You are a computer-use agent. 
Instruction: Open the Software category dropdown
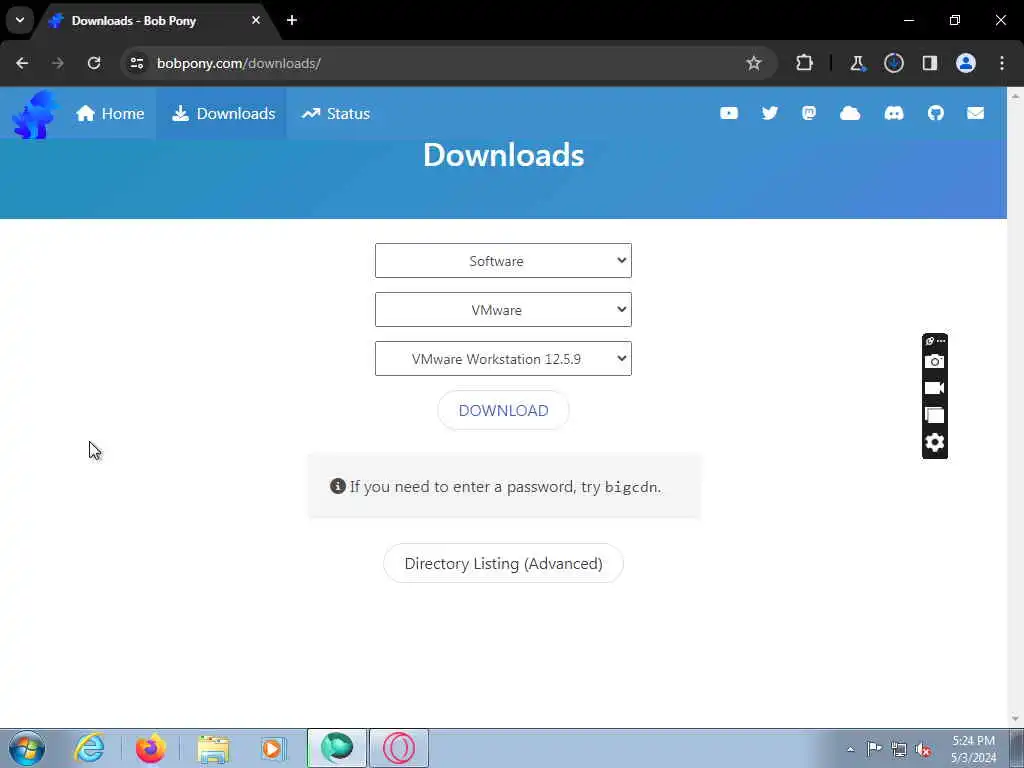click(x=503, y=261)
